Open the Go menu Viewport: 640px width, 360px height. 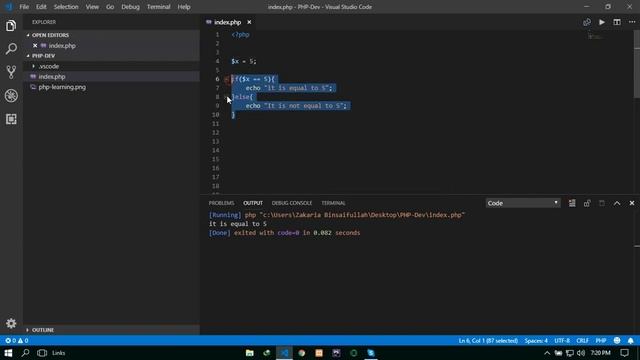[110, 7]
